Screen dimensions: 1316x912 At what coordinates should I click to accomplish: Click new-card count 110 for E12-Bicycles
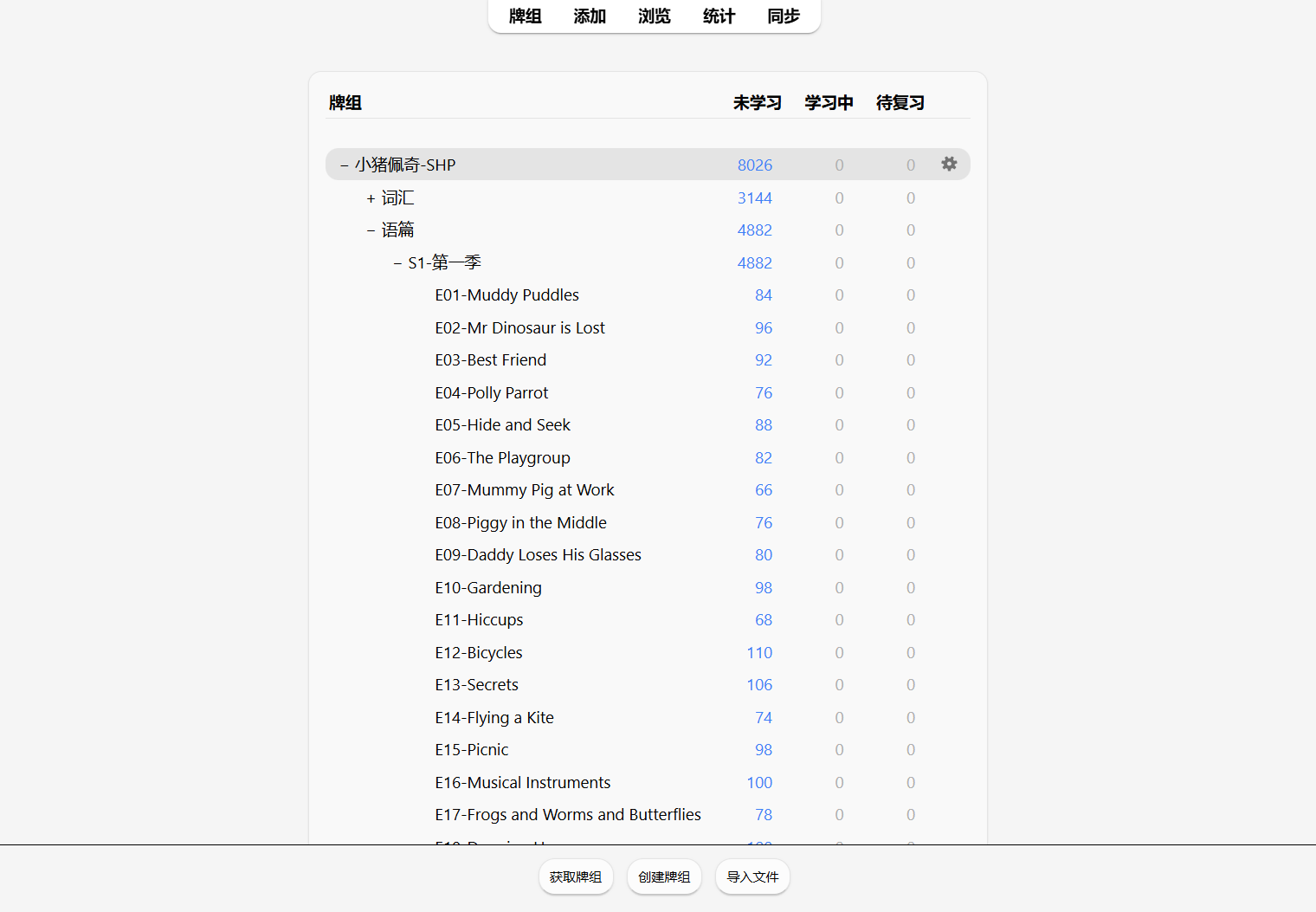(x=759, y=653)
